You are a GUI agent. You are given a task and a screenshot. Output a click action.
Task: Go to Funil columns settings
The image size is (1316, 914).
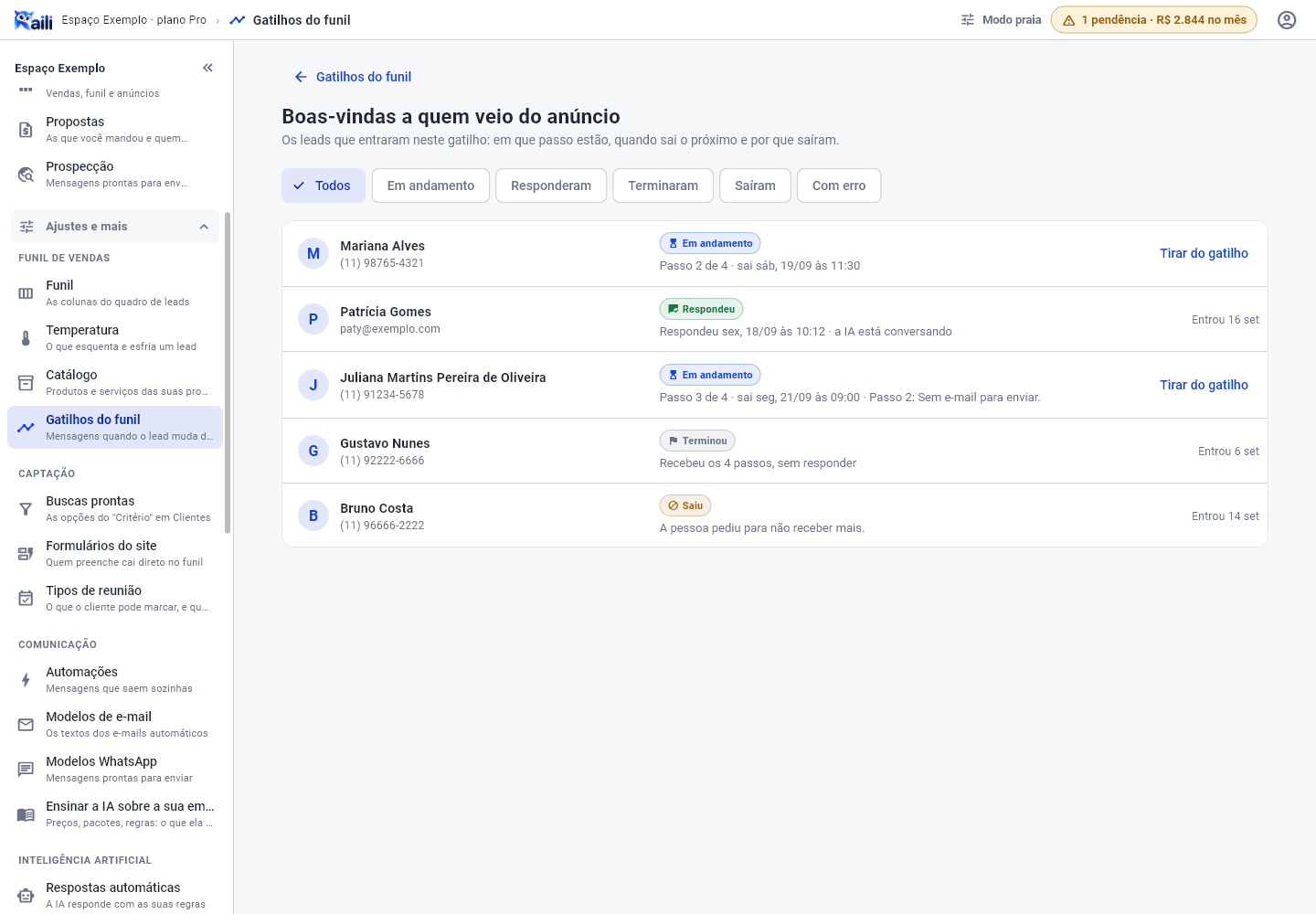(x=115, y=292)
